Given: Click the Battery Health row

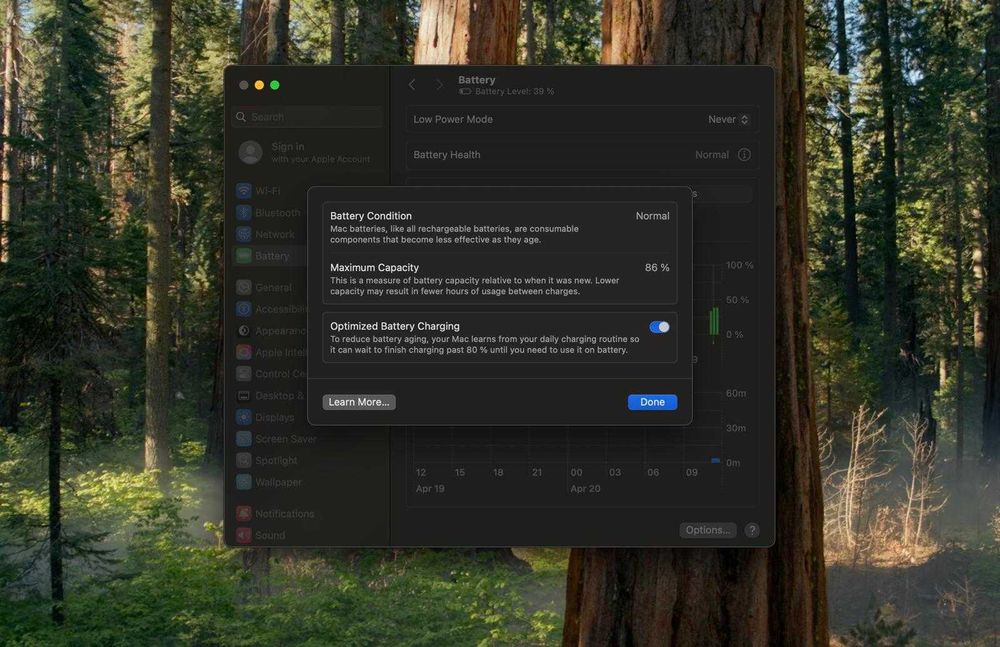Looking at the screenshot, I should pyautogui.click(x=582, y=155).
